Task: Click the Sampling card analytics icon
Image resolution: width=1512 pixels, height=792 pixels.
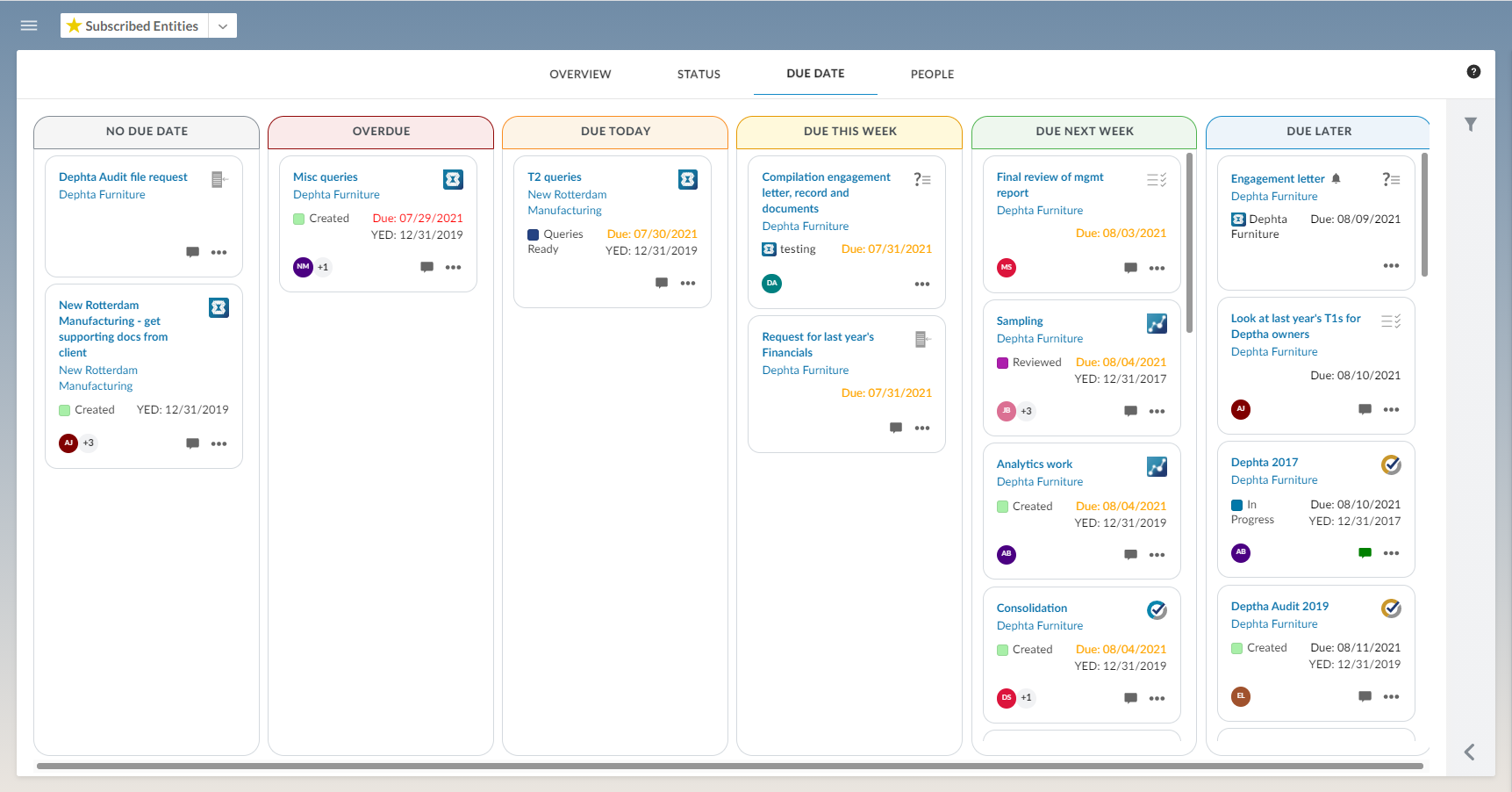Action: click(1157, 323)
